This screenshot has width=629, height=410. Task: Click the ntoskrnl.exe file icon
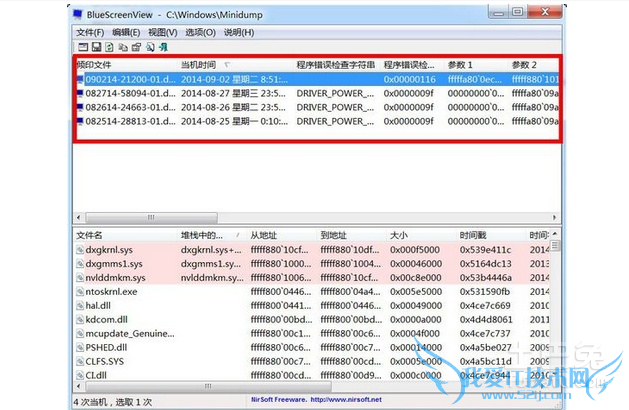pos(80,292)
